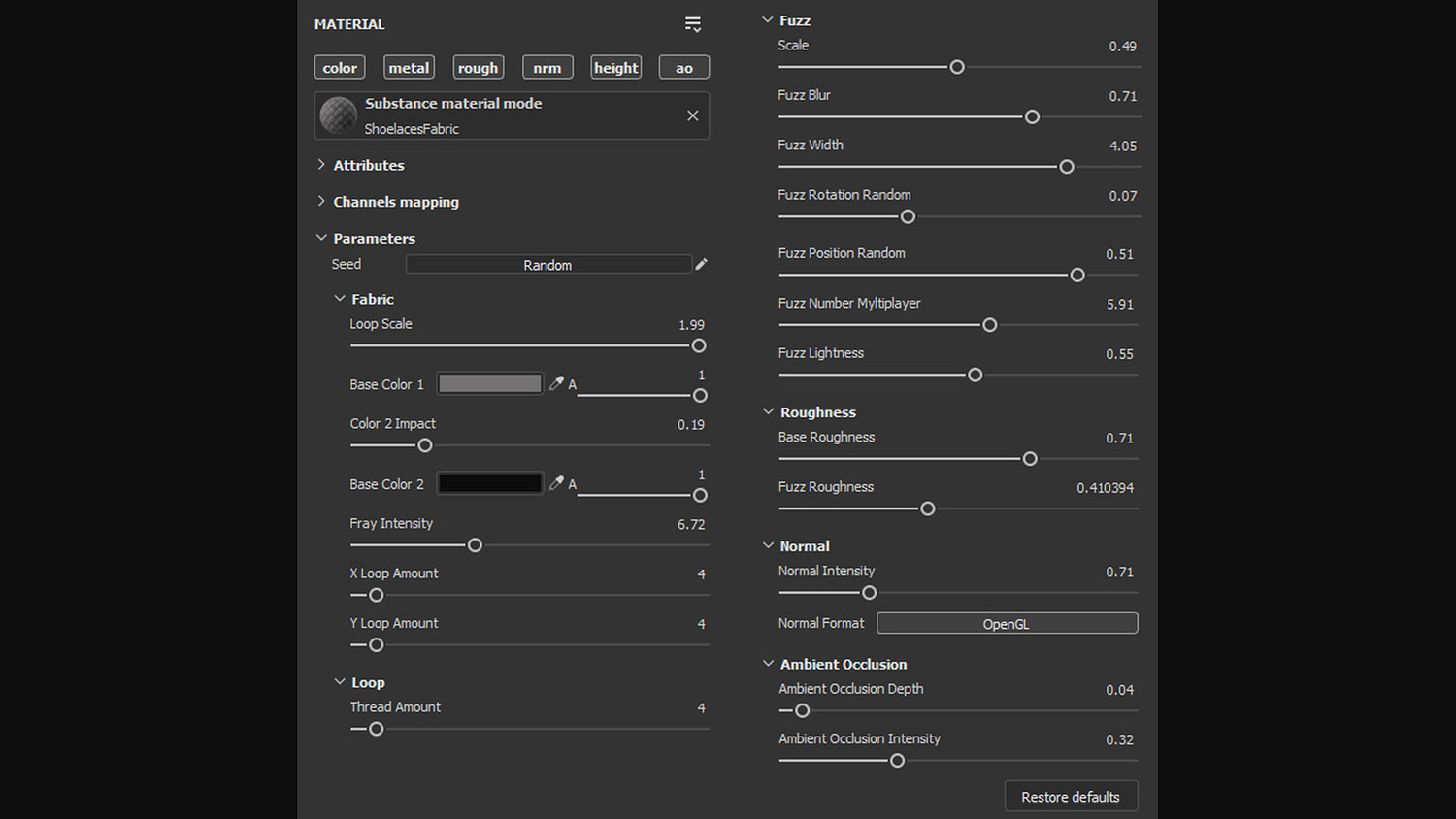Click the Fray Intensity slider handle
The image size is (1456, 819).
tap(475, 545)
